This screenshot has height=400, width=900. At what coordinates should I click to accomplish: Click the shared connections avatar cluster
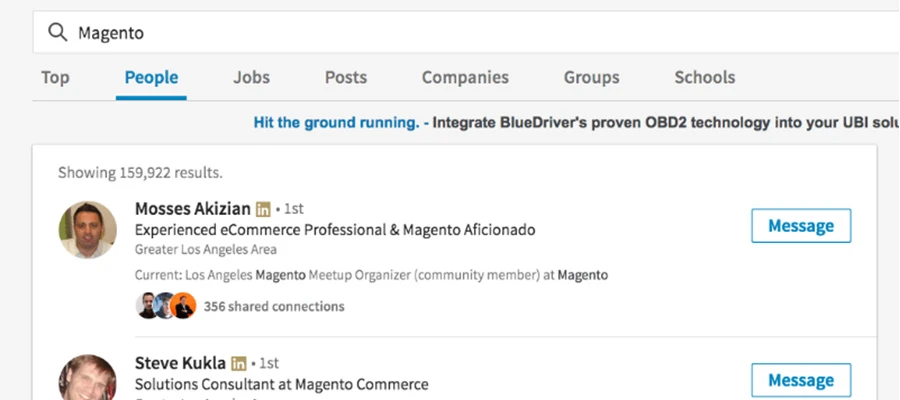(165, 306)
